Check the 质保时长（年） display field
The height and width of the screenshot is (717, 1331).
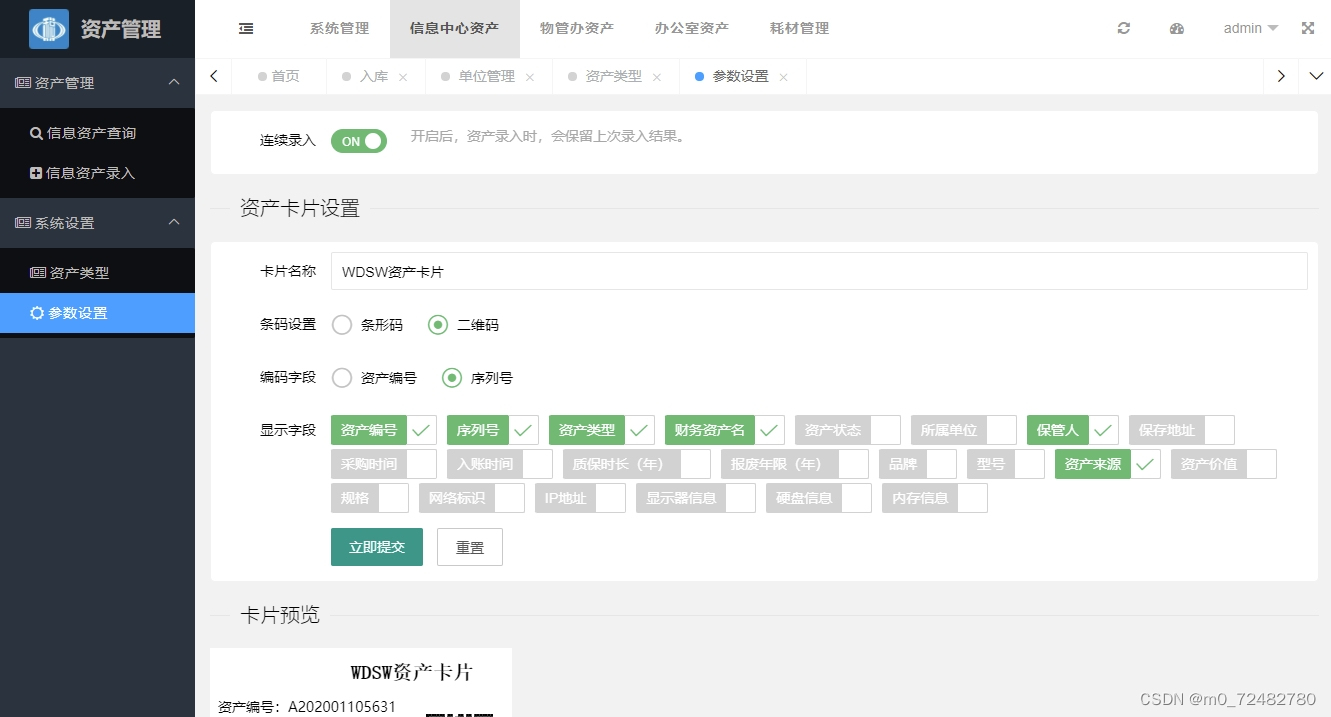point(637,465)
